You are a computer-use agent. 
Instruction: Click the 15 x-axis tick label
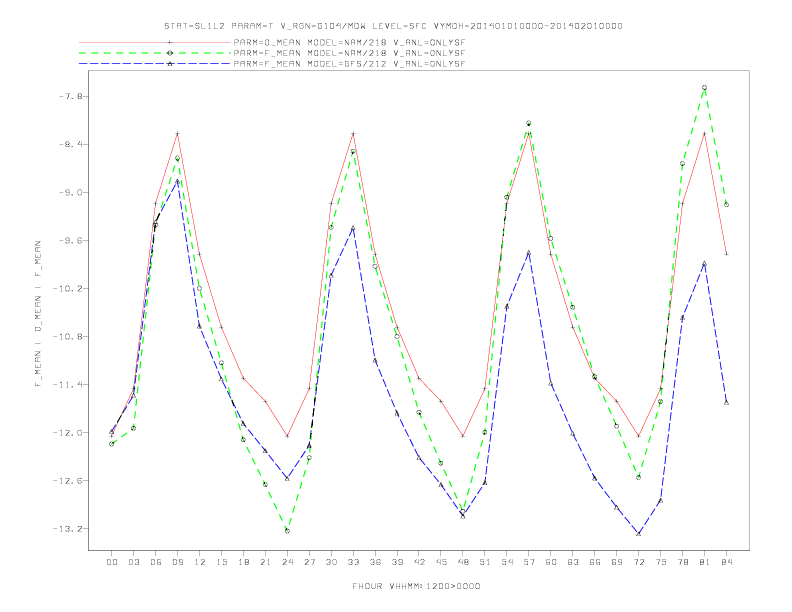click(221, 562)
